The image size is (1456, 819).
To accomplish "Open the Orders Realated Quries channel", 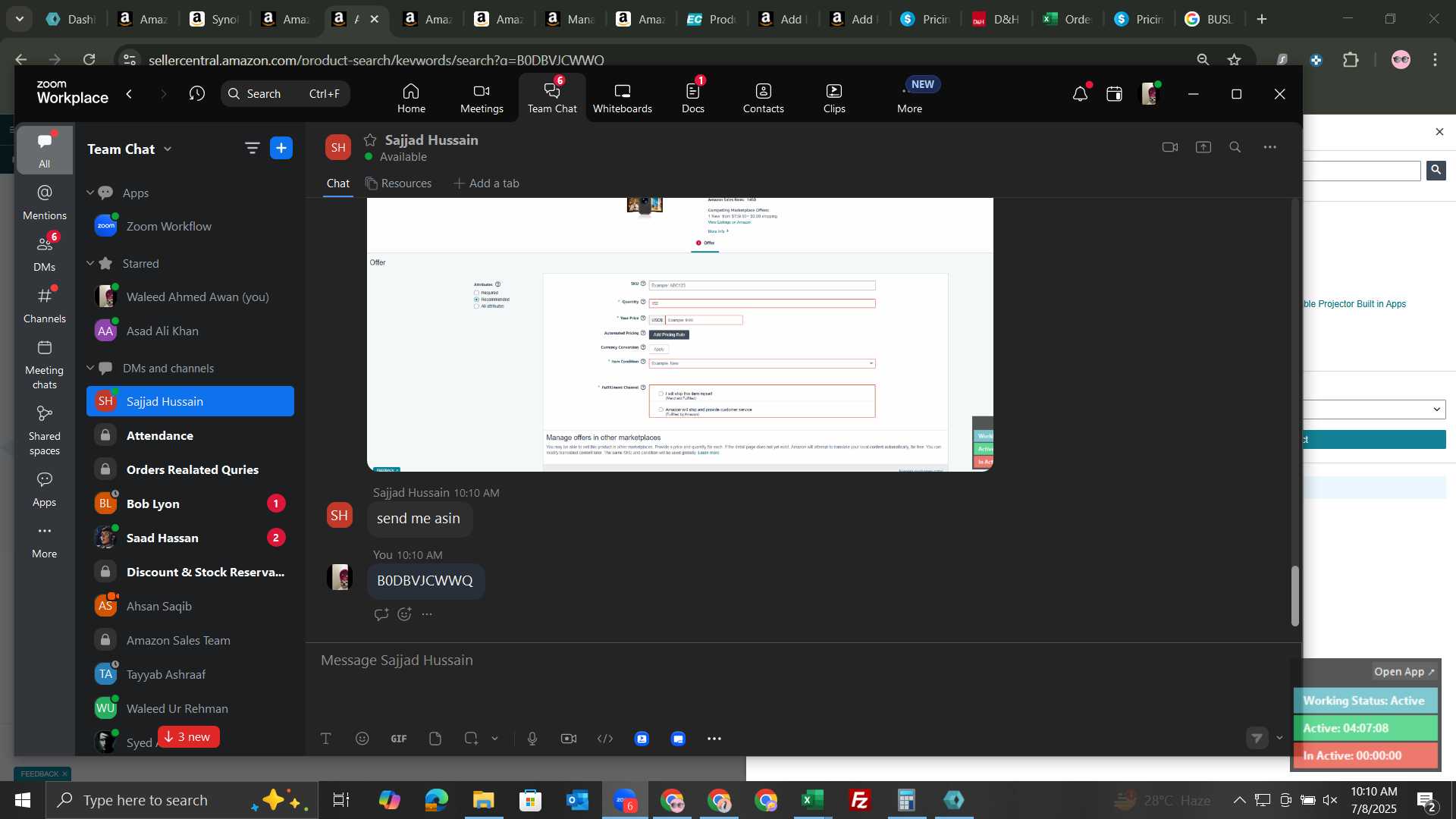I will coord(190,469).
